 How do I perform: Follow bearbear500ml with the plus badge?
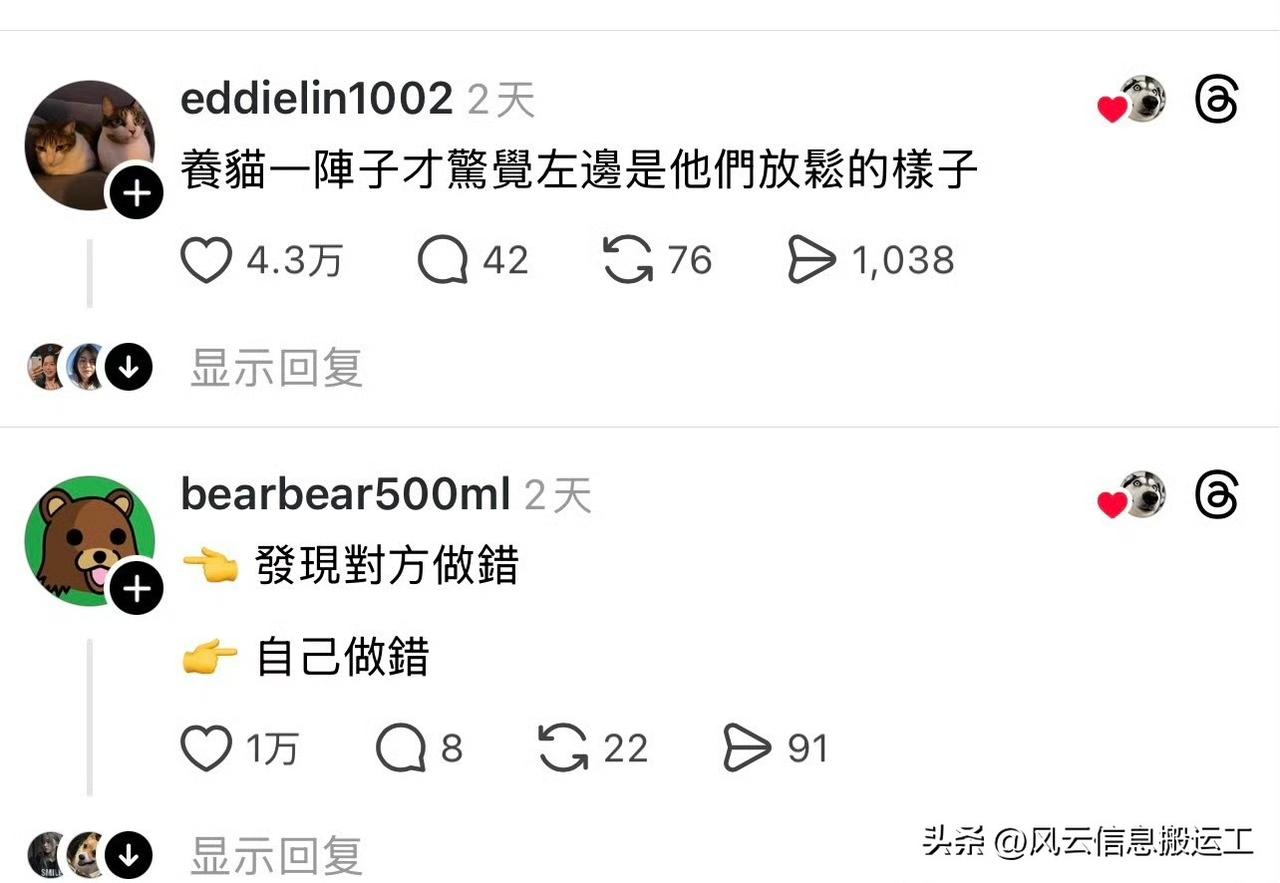(x=136, y=589)
